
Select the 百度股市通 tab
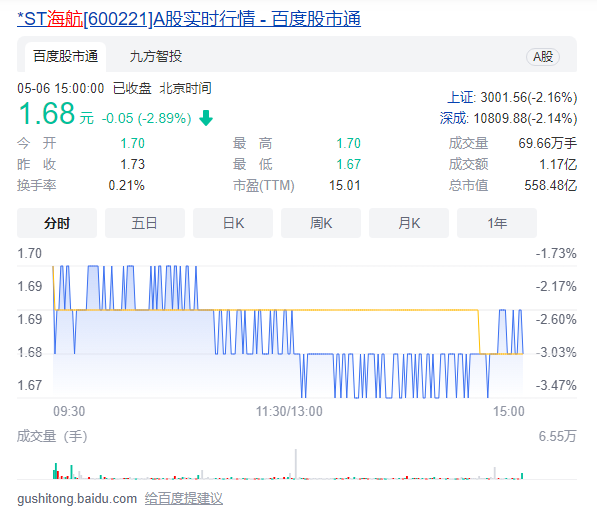[65, 57]
